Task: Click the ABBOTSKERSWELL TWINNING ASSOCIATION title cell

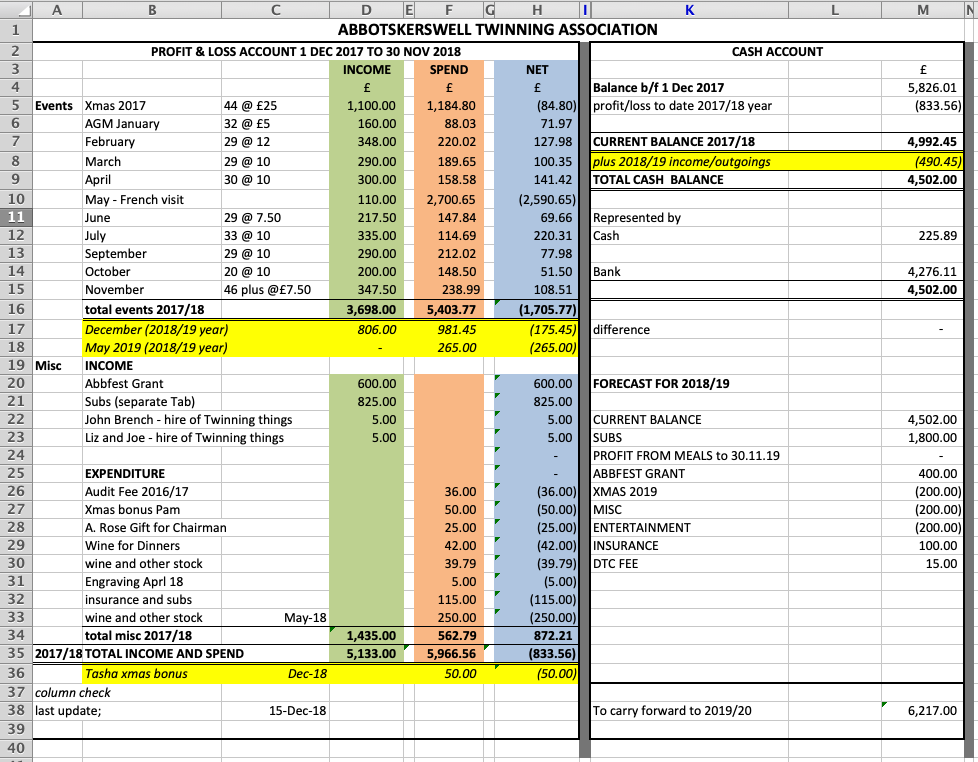Action: click(x=498, y=29)
